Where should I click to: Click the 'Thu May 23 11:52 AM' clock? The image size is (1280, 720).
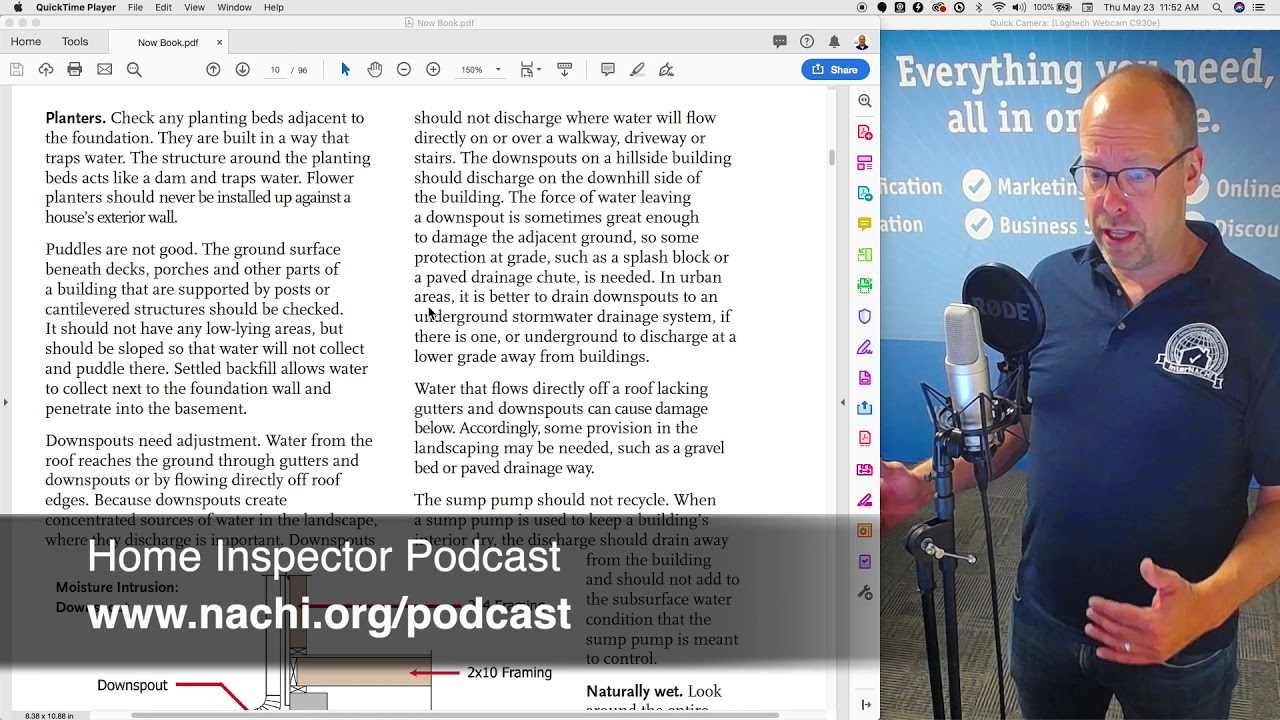tap(1151, 7)
